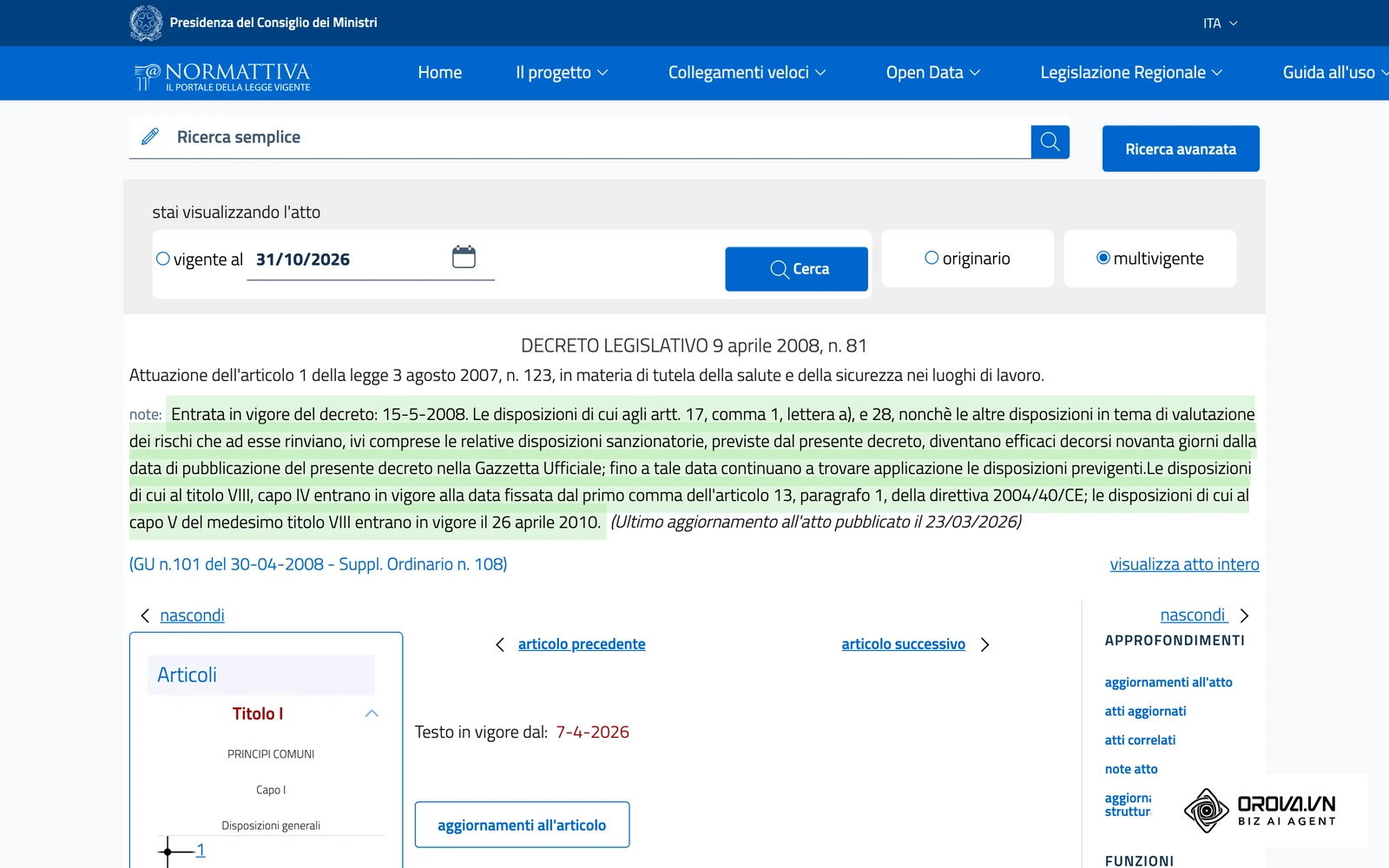Click the Articoli panel heading
The width and height of the screenshot is (1389, 868).
(x=260, y=674)
